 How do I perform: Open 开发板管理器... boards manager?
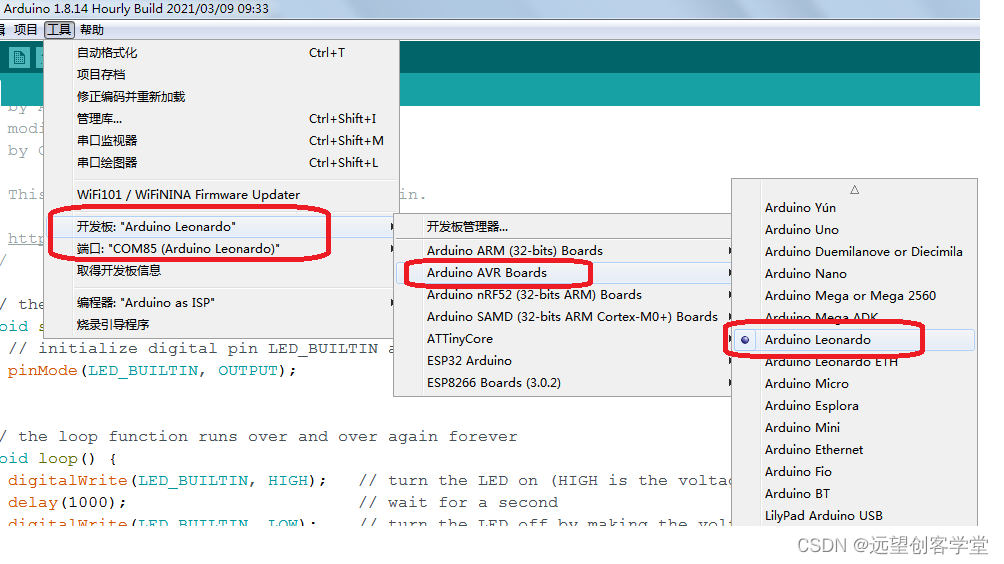tap(563, 227)
